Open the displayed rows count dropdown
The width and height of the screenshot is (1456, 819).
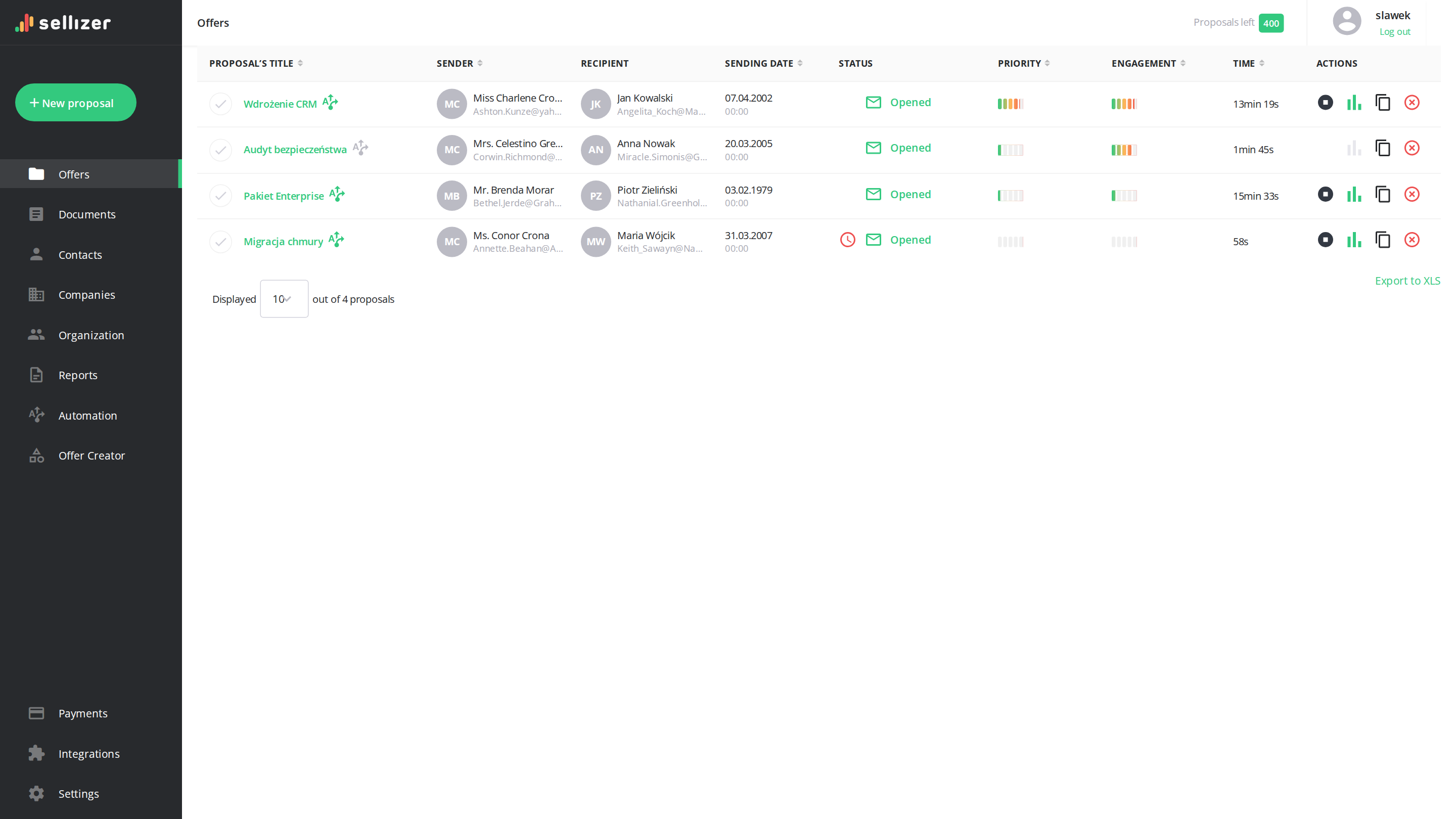tap(284, 299)
